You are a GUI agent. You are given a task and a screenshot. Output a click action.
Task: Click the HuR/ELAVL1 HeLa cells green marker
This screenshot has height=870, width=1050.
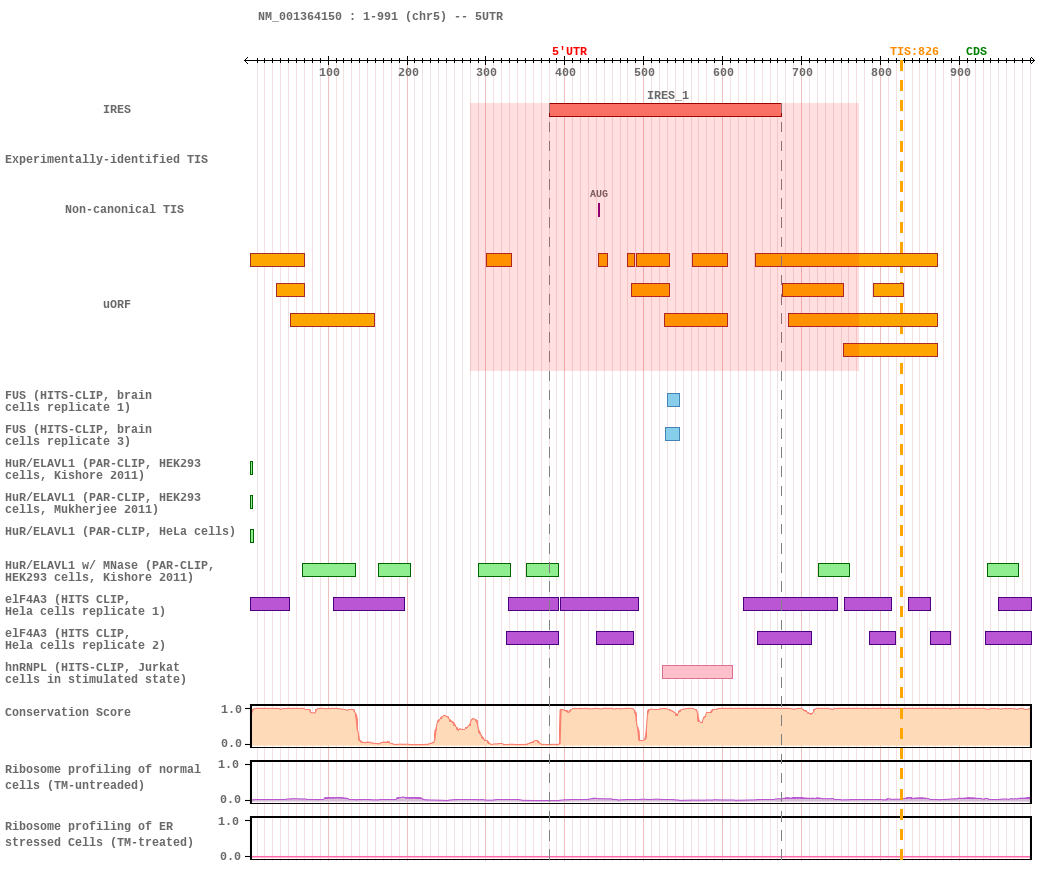pyautogui.click(x=252, y=536)
